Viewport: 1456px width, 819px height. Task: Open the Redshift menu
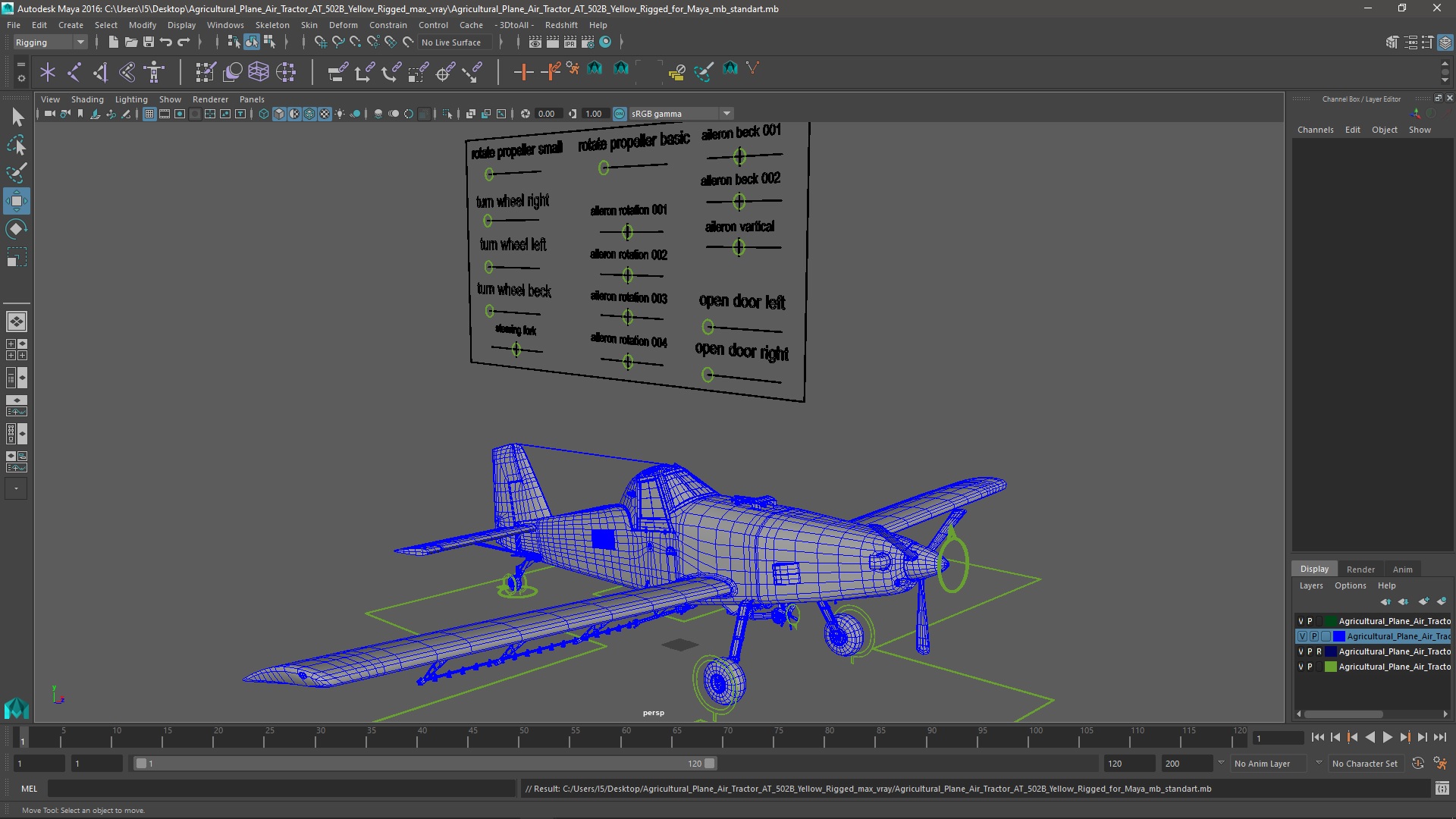coord(561,25)
